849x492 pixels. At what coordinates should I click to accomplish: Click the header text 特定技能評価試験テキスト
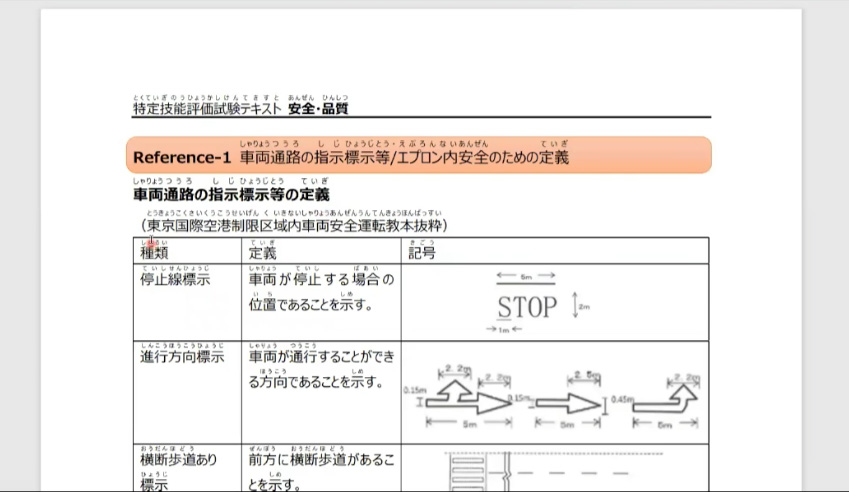point(207,109)
